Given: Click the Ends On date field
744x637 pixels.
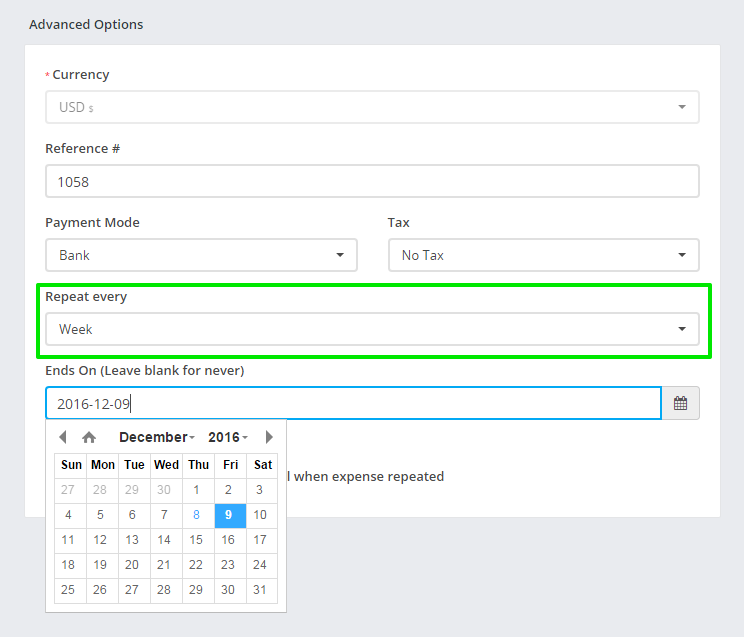Looking at the screenshot, I should point(353,404).
